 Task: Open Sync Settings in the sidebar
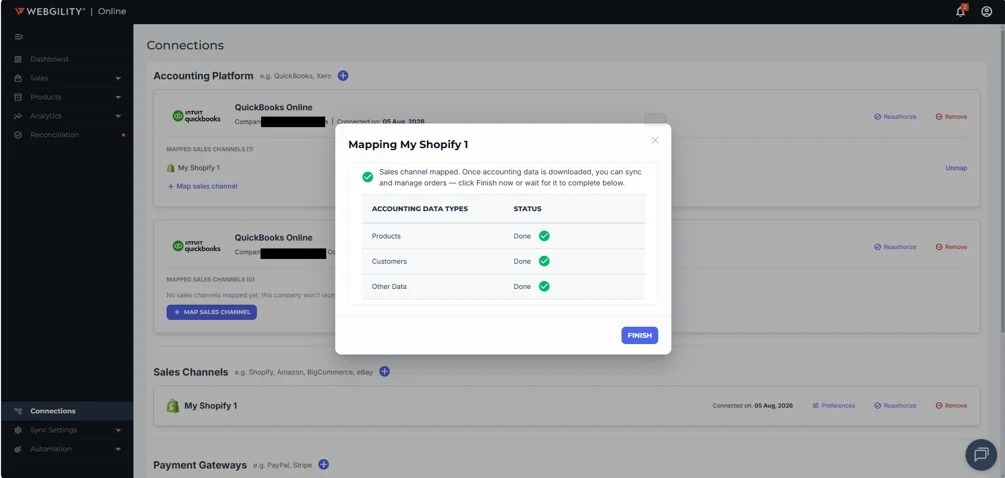(x=53, y=430)
